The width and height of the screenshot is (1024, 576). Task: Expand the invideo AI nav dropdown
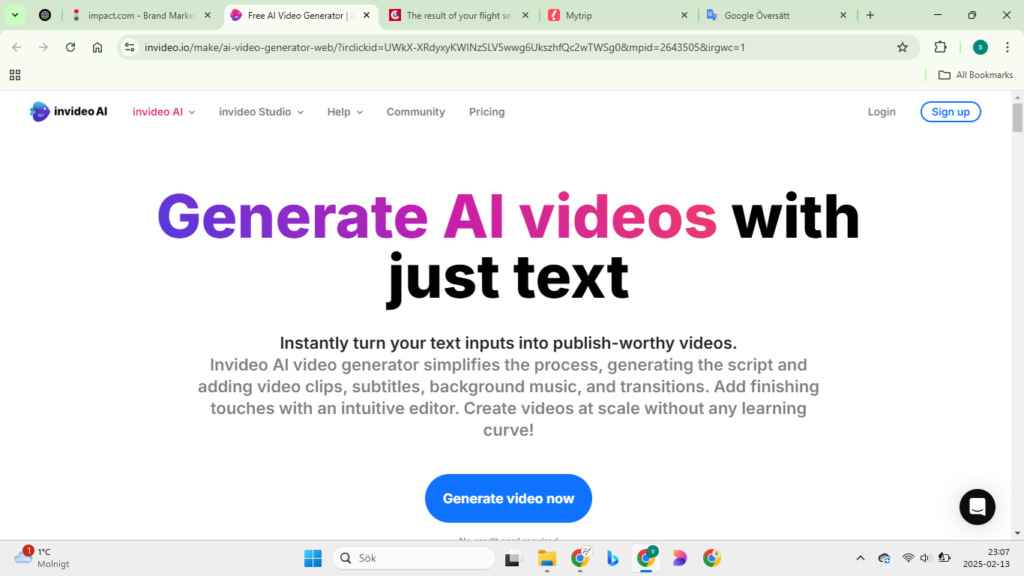tap(164, 112)
